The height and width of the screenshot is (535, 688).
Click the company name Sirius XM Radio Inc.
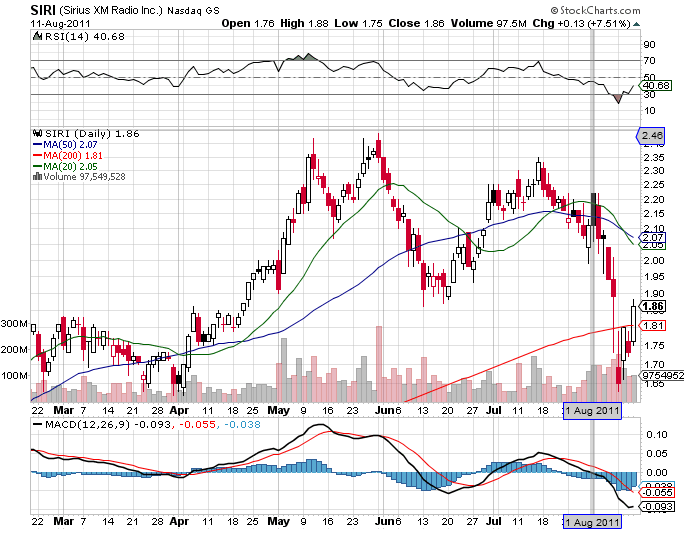[x=111, y=10]
